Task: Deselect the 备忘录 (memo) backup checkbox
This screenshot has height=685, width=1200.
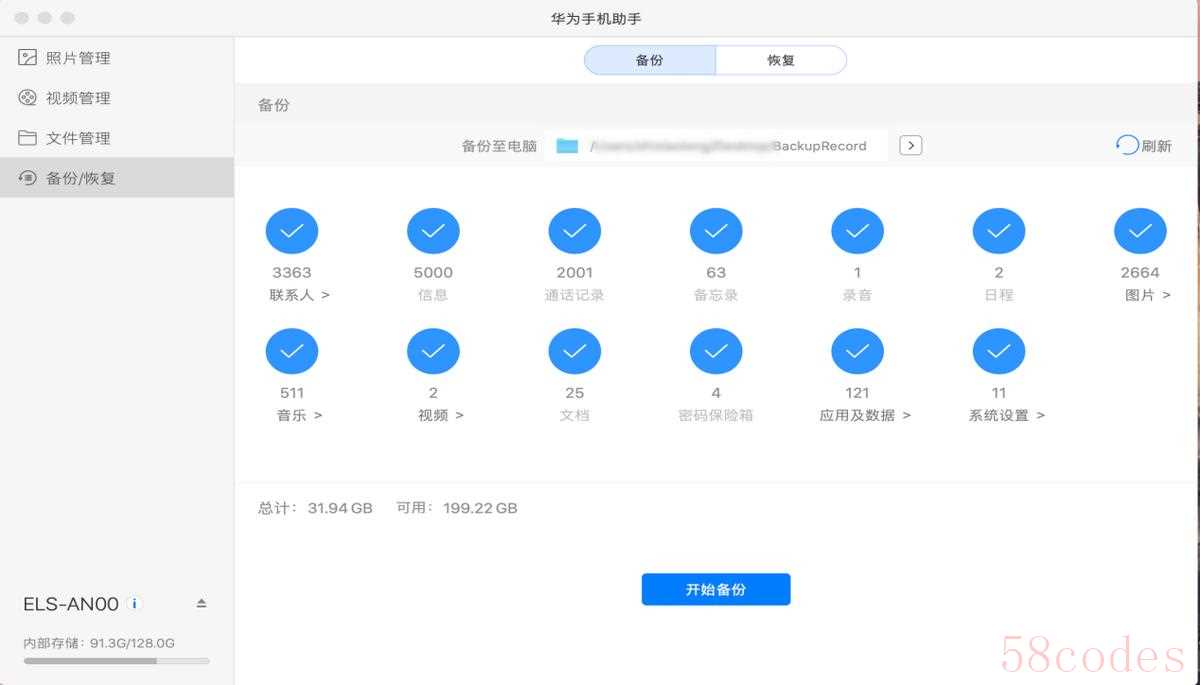Action: coord(716,231)
